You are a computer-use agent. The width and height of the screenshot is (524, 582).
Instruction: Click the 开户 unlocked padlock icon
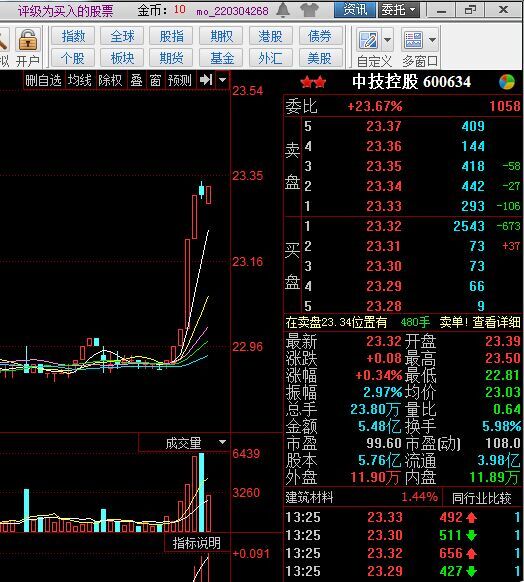click(28, 40)
